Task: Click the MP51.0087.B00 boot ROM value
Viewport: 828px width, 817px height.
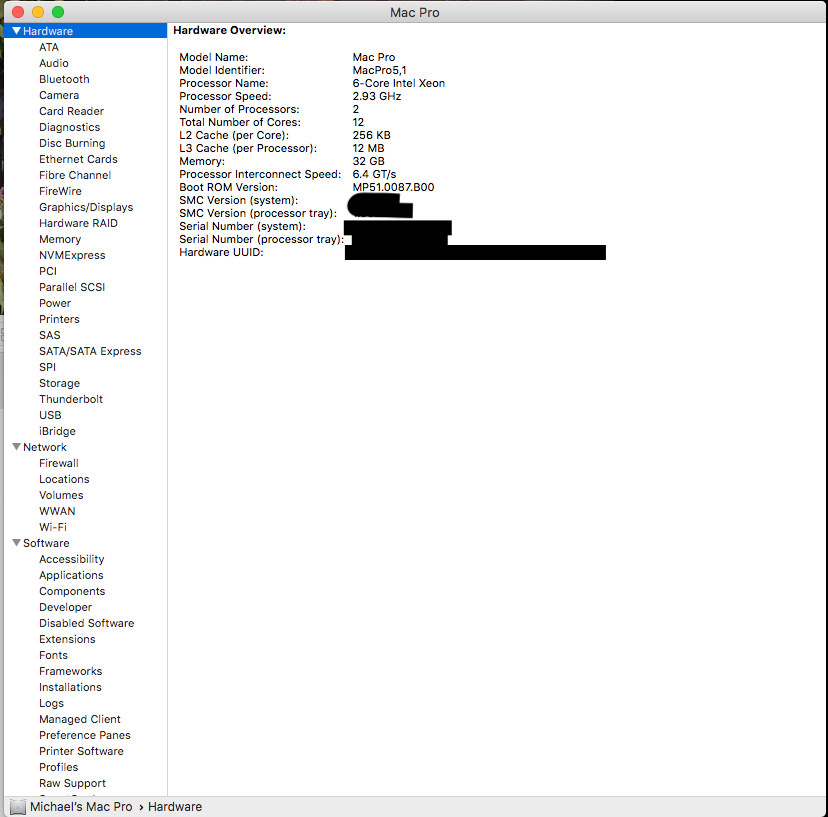Action: point(393,187)
